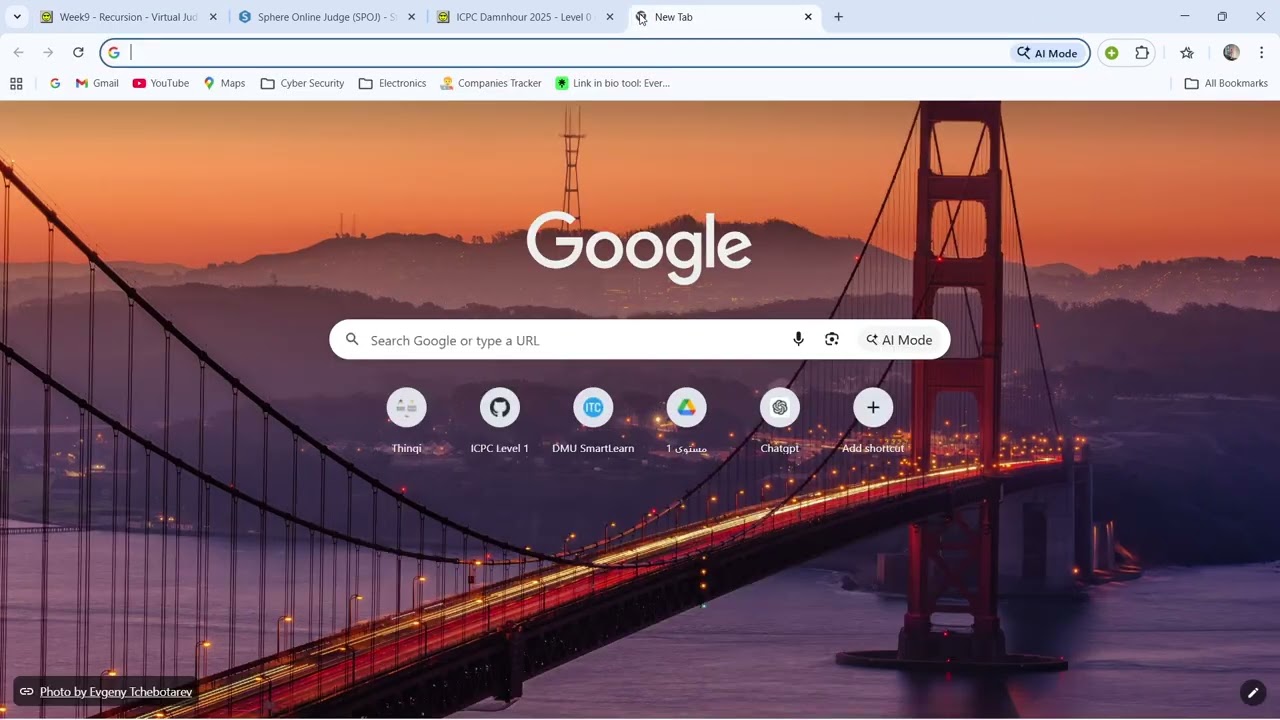This screenshot has width=1280, height=720.
Task: Expand Cyber Security bookmark folder
Action: pyautogui.click(x=302, y=83)
